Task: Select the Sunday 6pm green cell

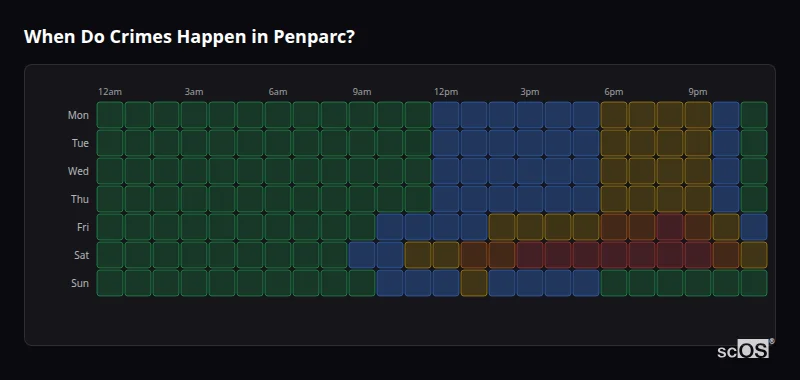Action: (614, 283)
